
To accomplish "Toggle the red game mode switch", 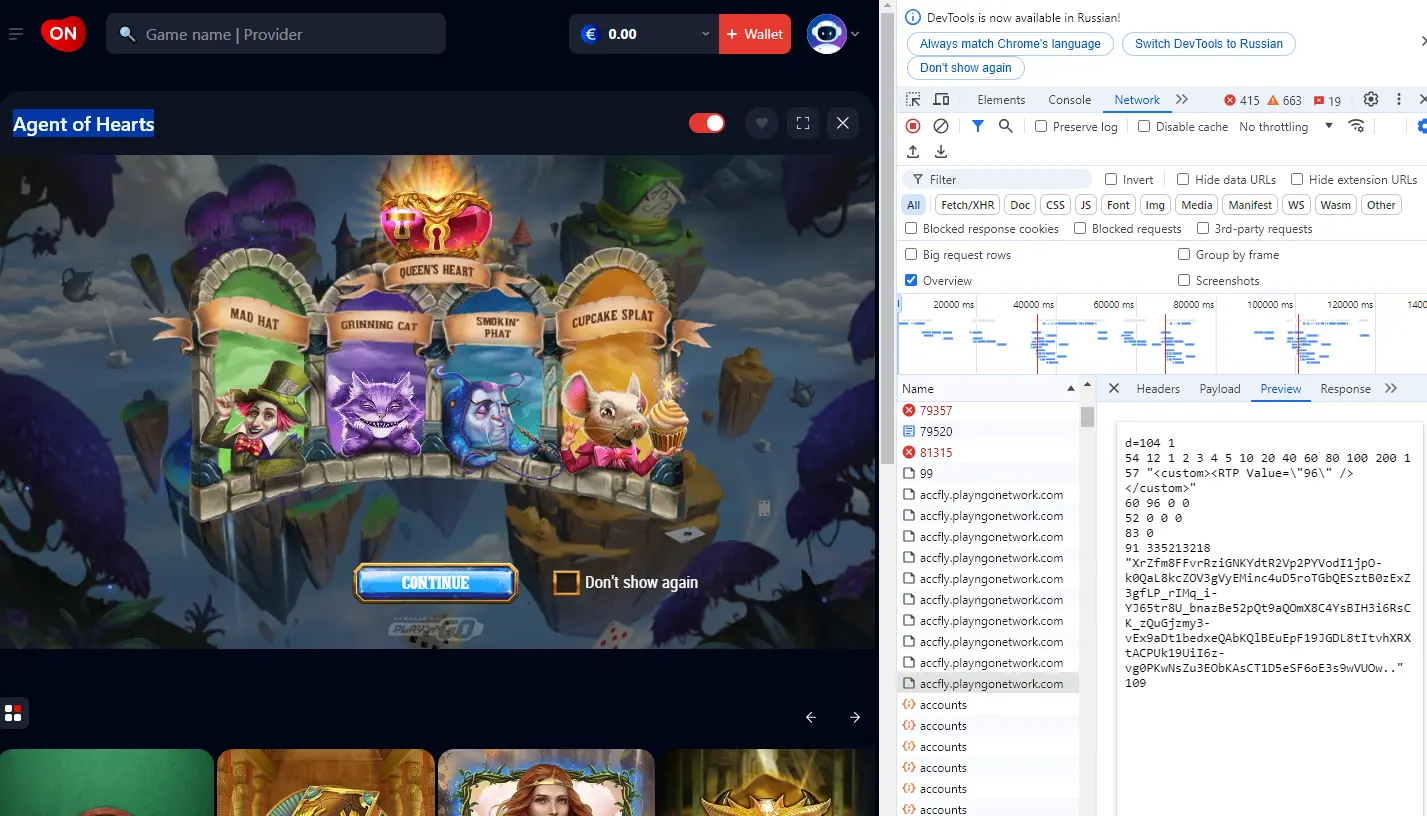I will tap(707, 123).
